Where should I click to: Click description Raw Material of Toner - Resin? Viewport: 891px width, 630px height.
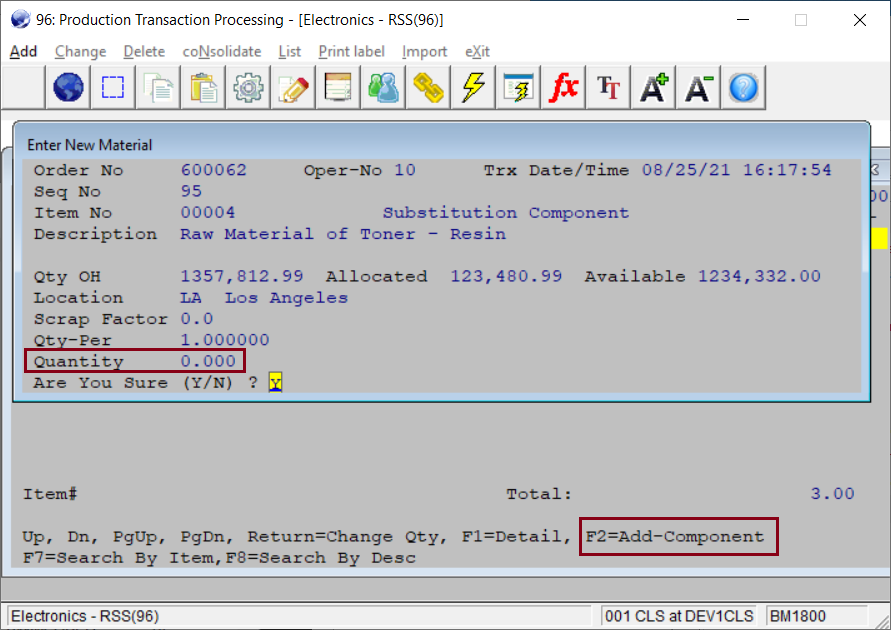pos(343,233)
